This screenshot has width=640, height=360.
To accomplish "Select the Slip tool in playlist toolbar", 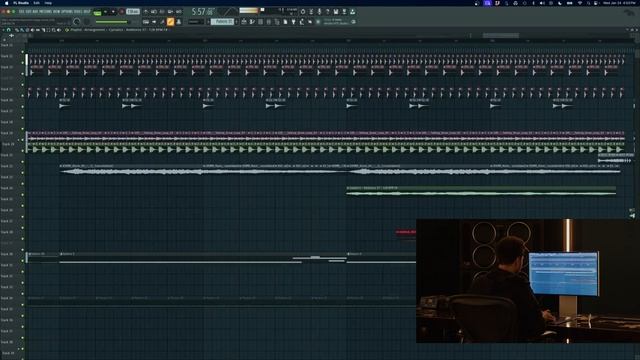I will 38,30.
